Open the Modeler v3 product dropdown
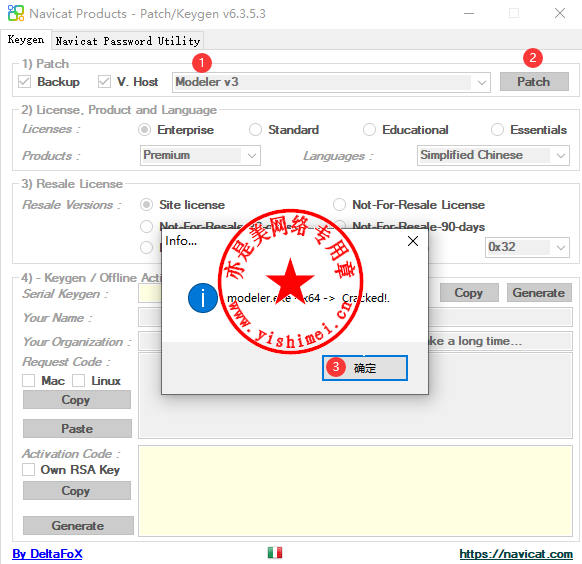Screen dimensions: 582x564 point(331,82)
